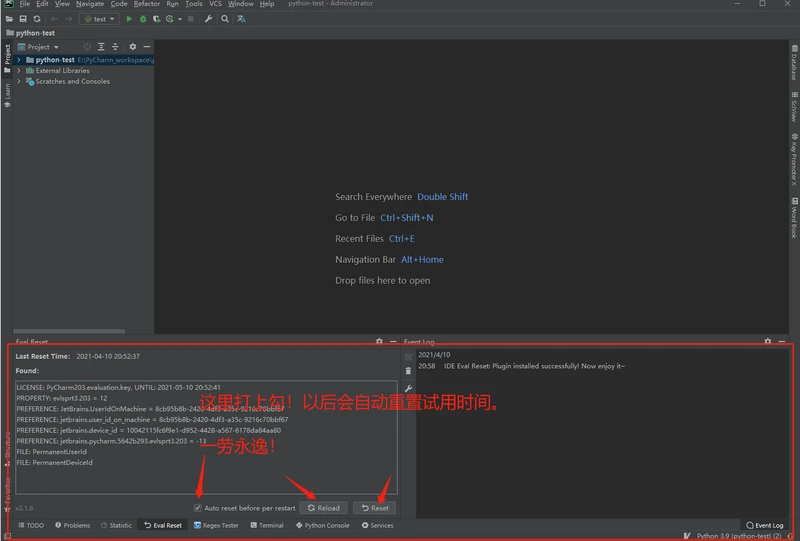Click the Reload button
This screenshot has width=800, height=541.
coord(323,508)
